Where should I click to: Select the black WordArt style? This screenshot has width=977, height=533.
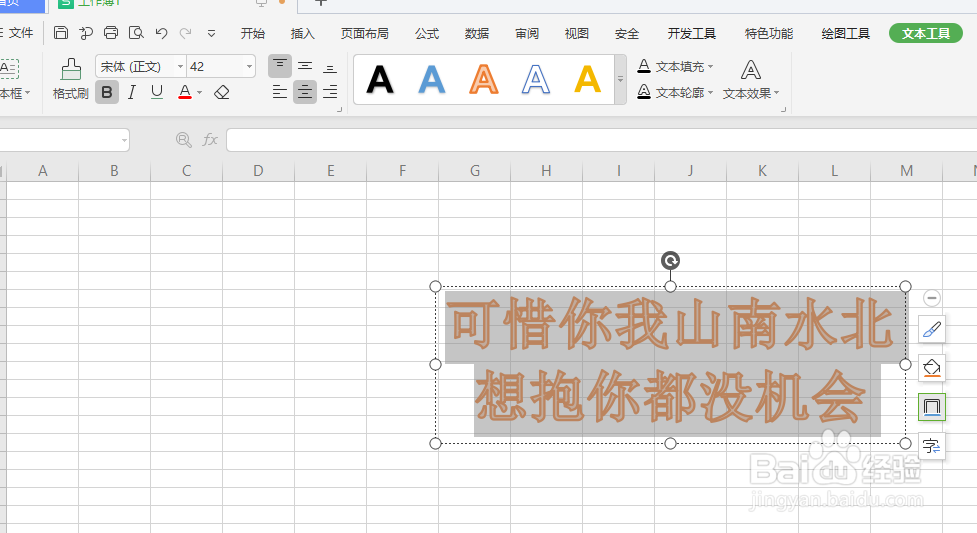click(380, 80)
